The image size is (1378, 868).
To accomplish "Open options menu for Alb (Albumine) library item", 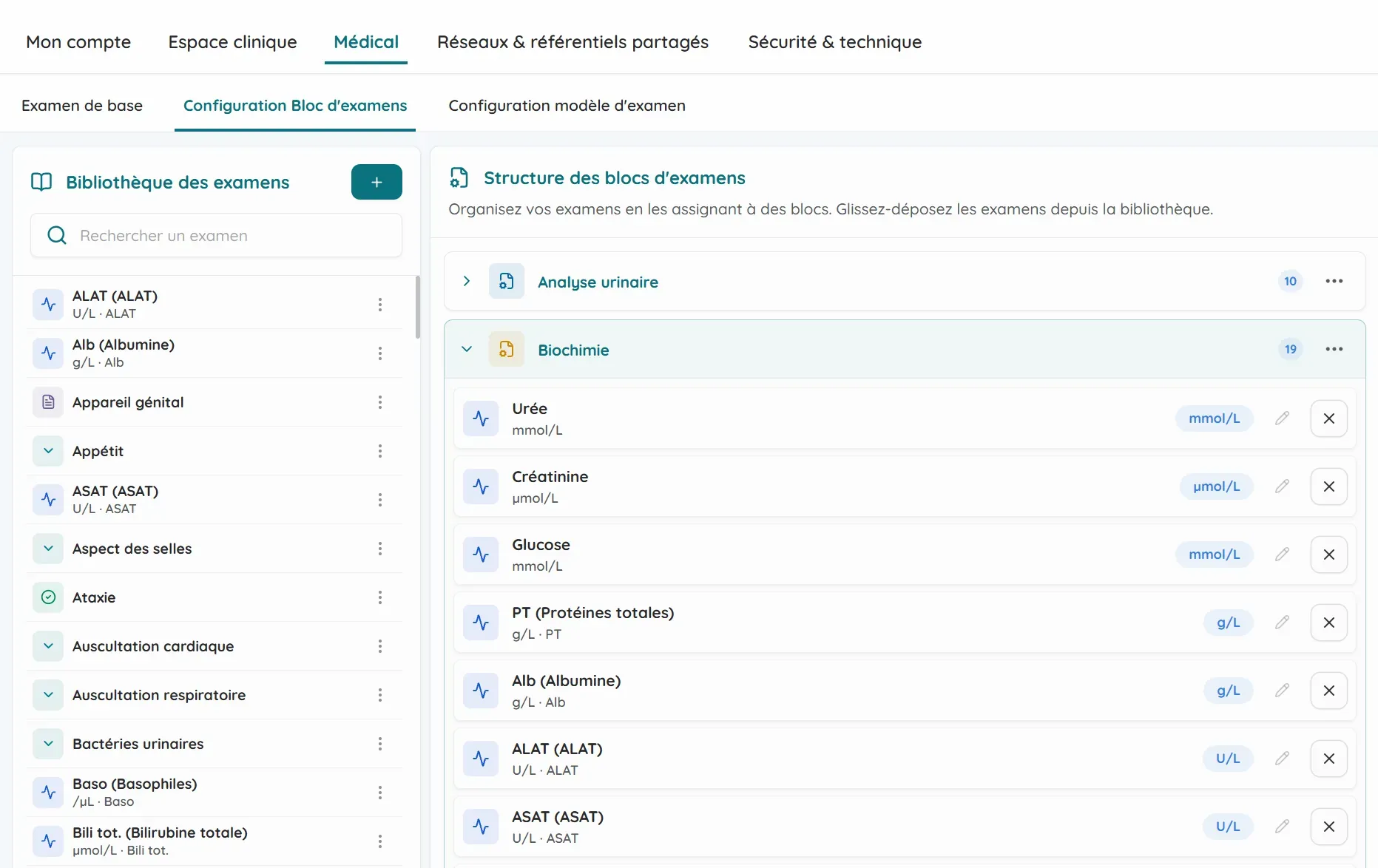I will coord(380,353).
